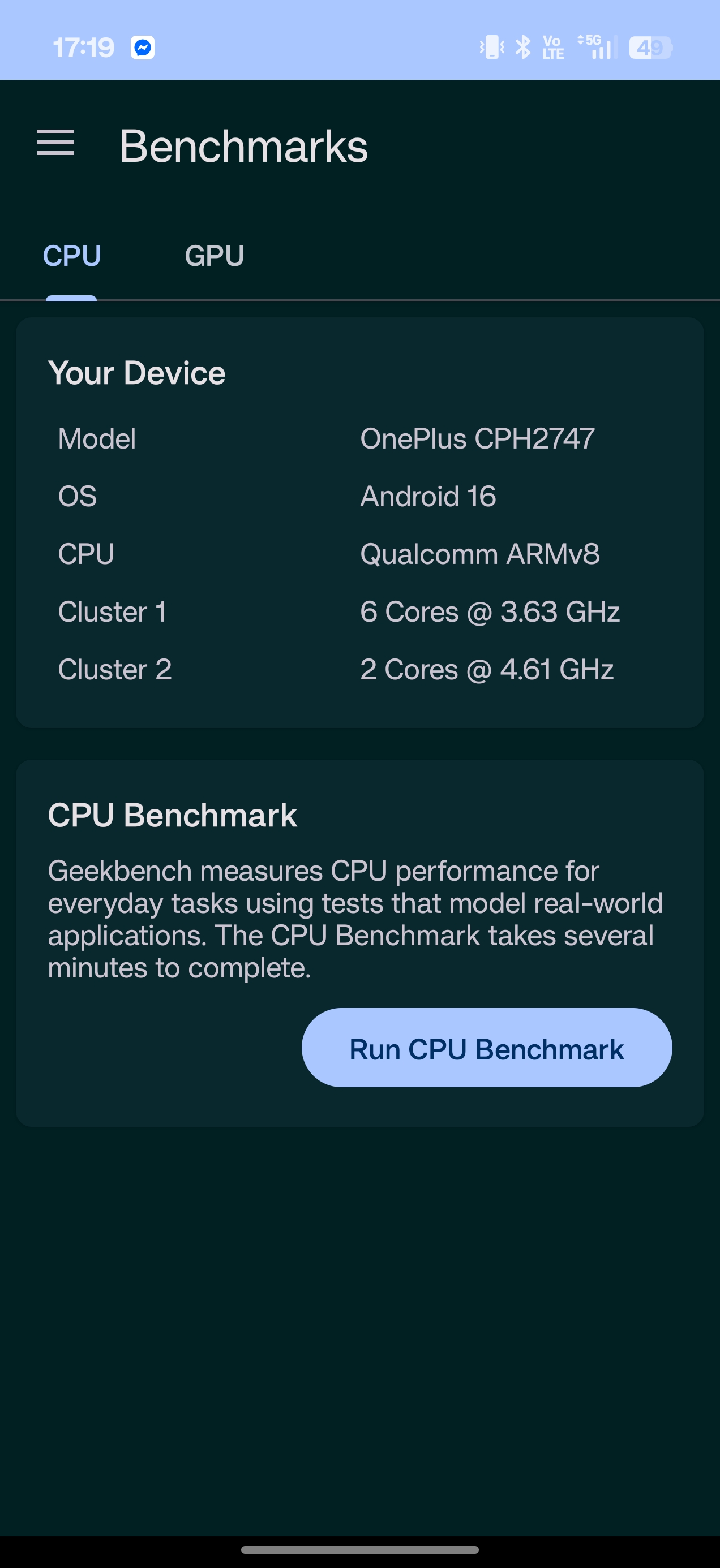This screenshot has height=1568, width=720.
Task: Tap the OnePlus CPH2747 model value
Action: (x=477, y=439)
